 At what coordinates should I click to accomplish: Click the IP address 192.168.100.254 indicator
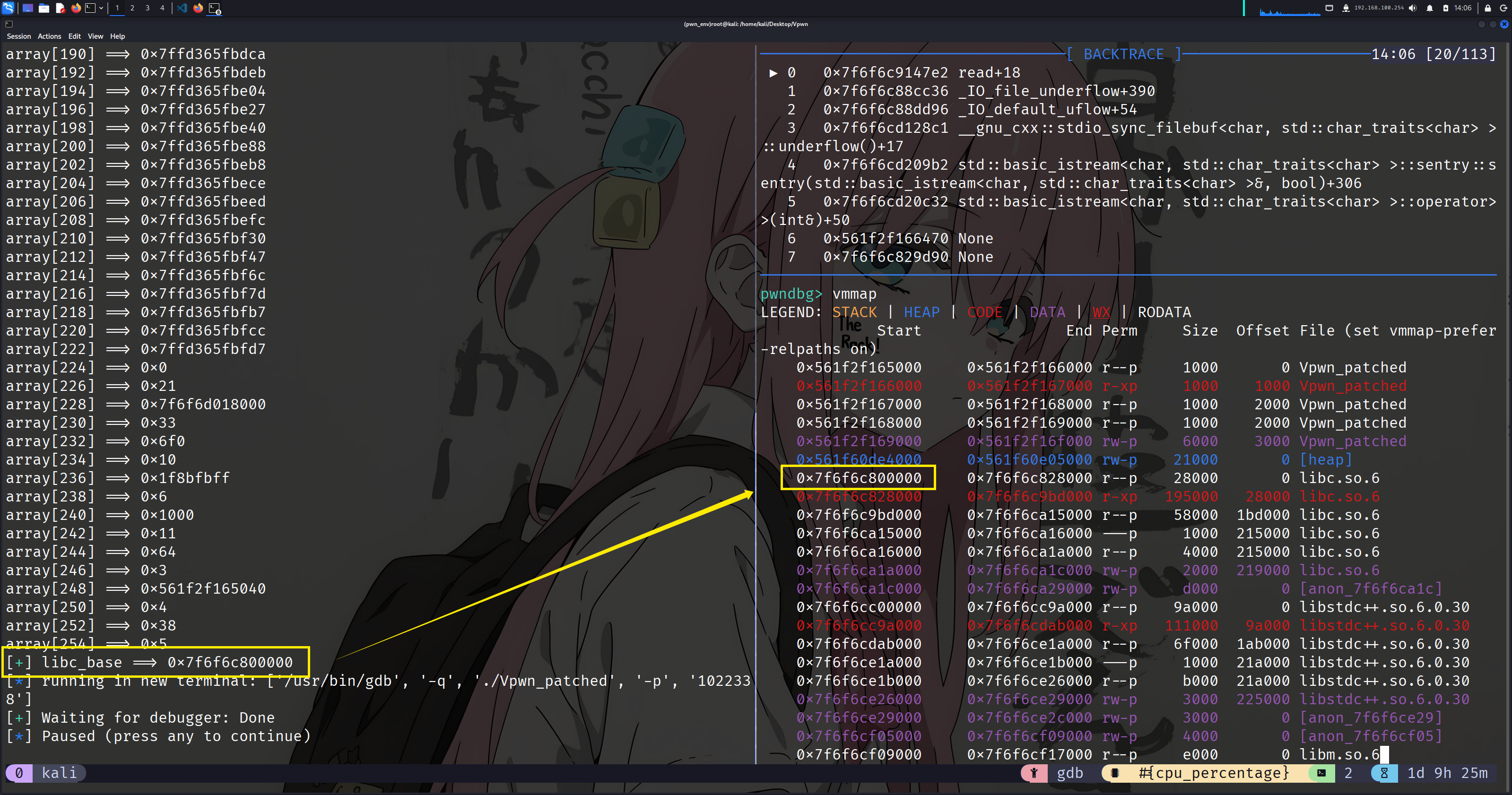1379,8
